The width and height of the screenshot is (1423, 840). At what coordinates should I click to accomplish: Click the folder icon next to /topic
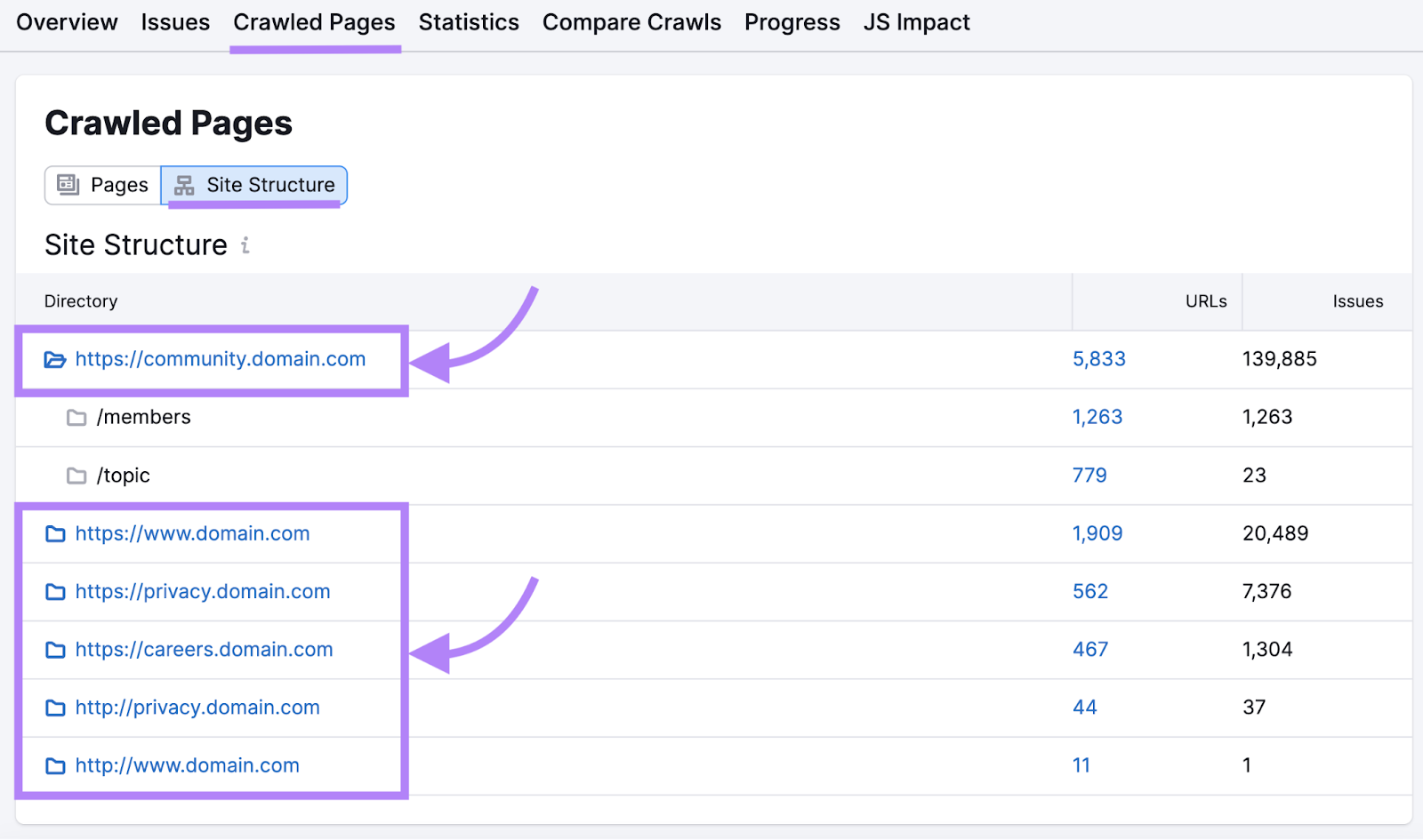coord(76,476)
